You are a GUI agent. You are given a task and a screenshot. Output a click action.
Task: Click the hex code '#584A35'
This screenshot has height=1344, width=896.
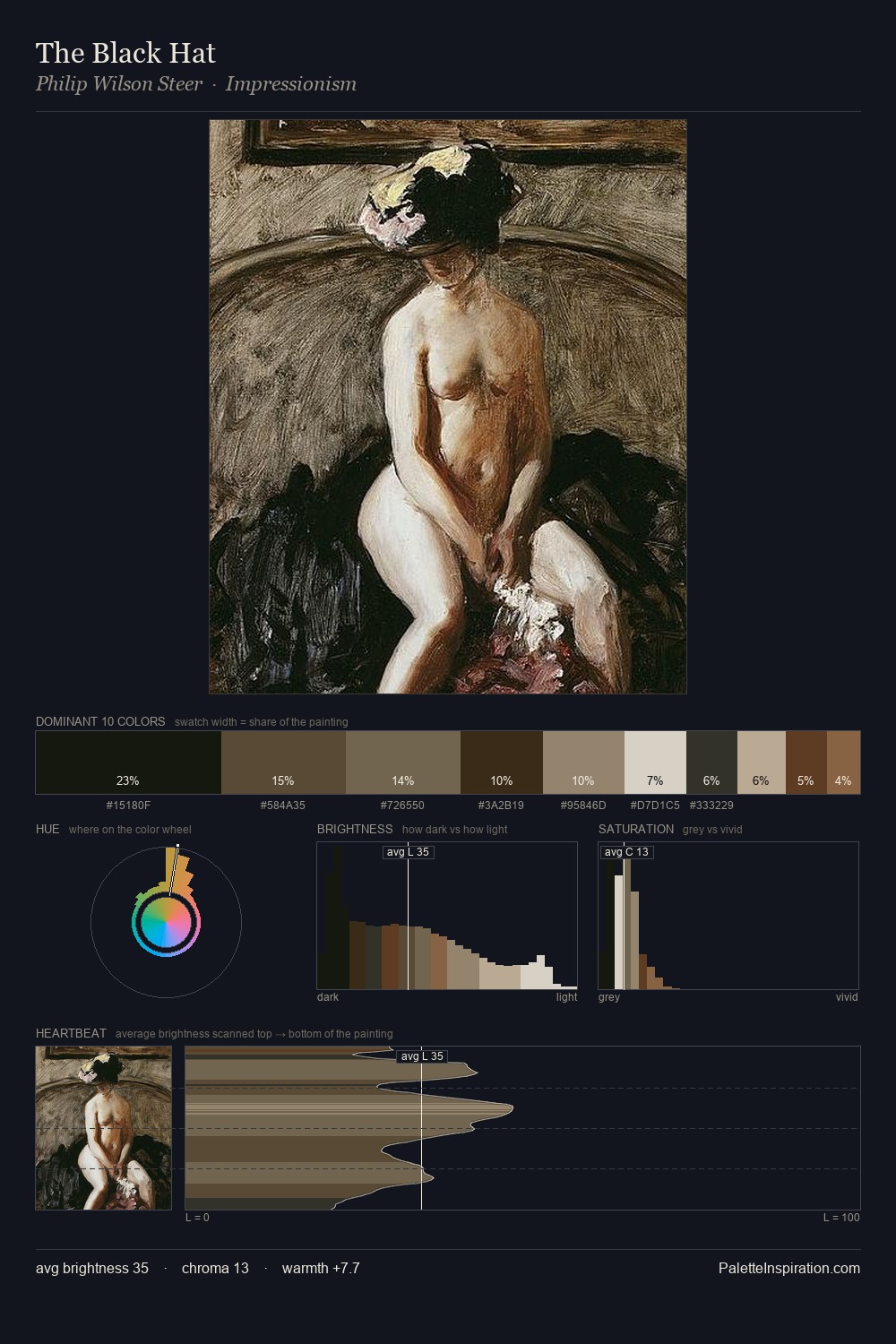pyautogui.click(x=283, y=806)
